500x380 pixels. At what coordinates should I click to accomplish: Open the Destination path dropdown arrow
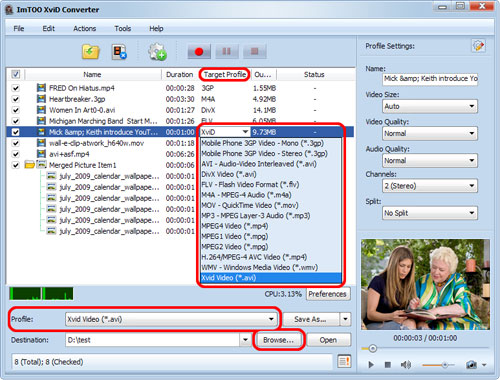[x=245, y=340]
